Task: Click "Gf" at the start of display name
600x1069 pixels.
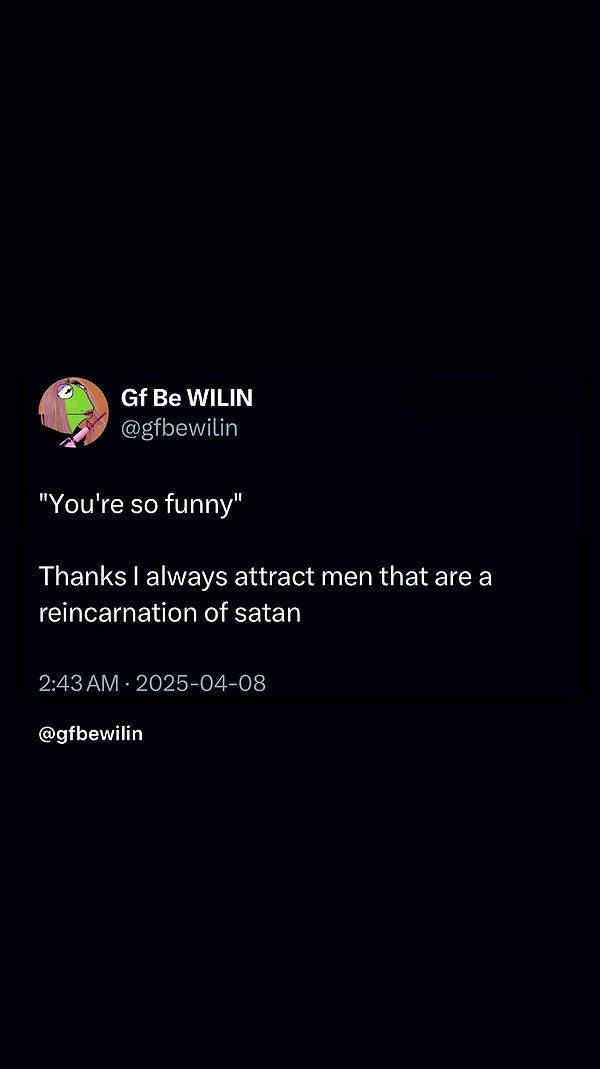Action: point(130,397)
